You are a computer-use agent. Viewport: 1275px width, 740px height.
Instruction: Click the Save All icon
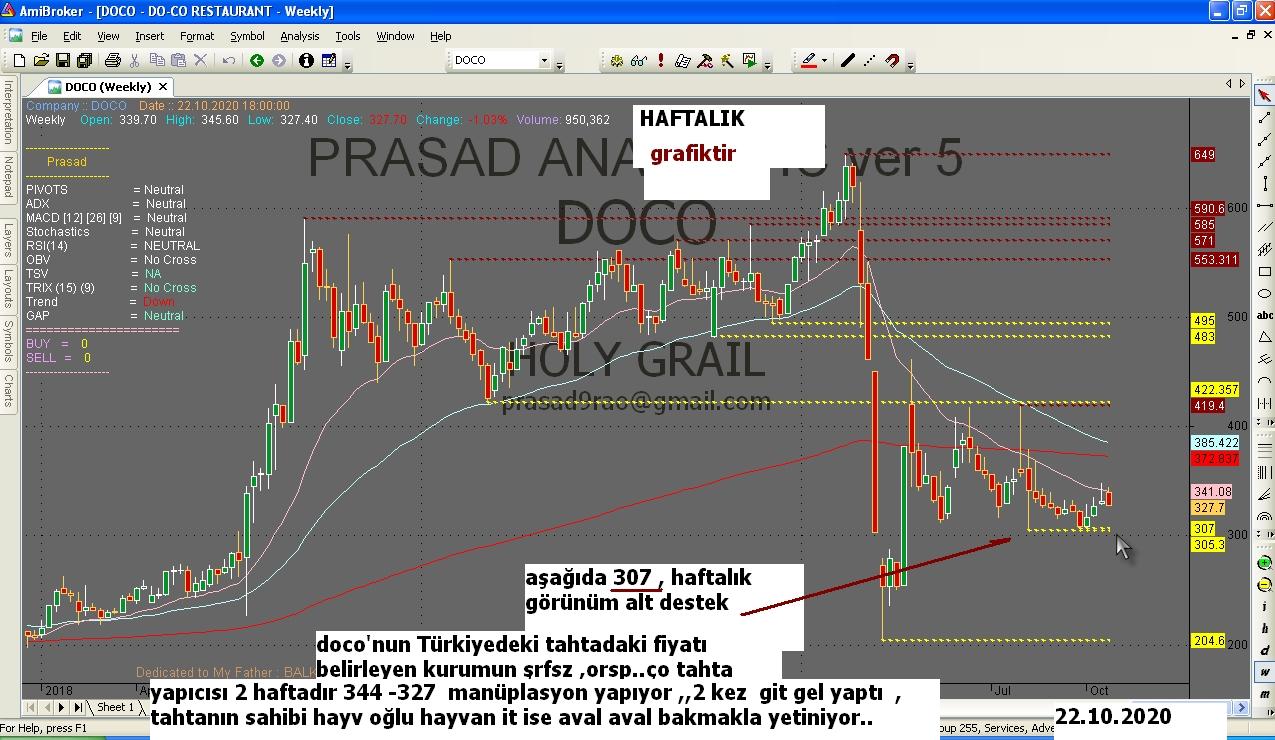(x=84, y=61)
